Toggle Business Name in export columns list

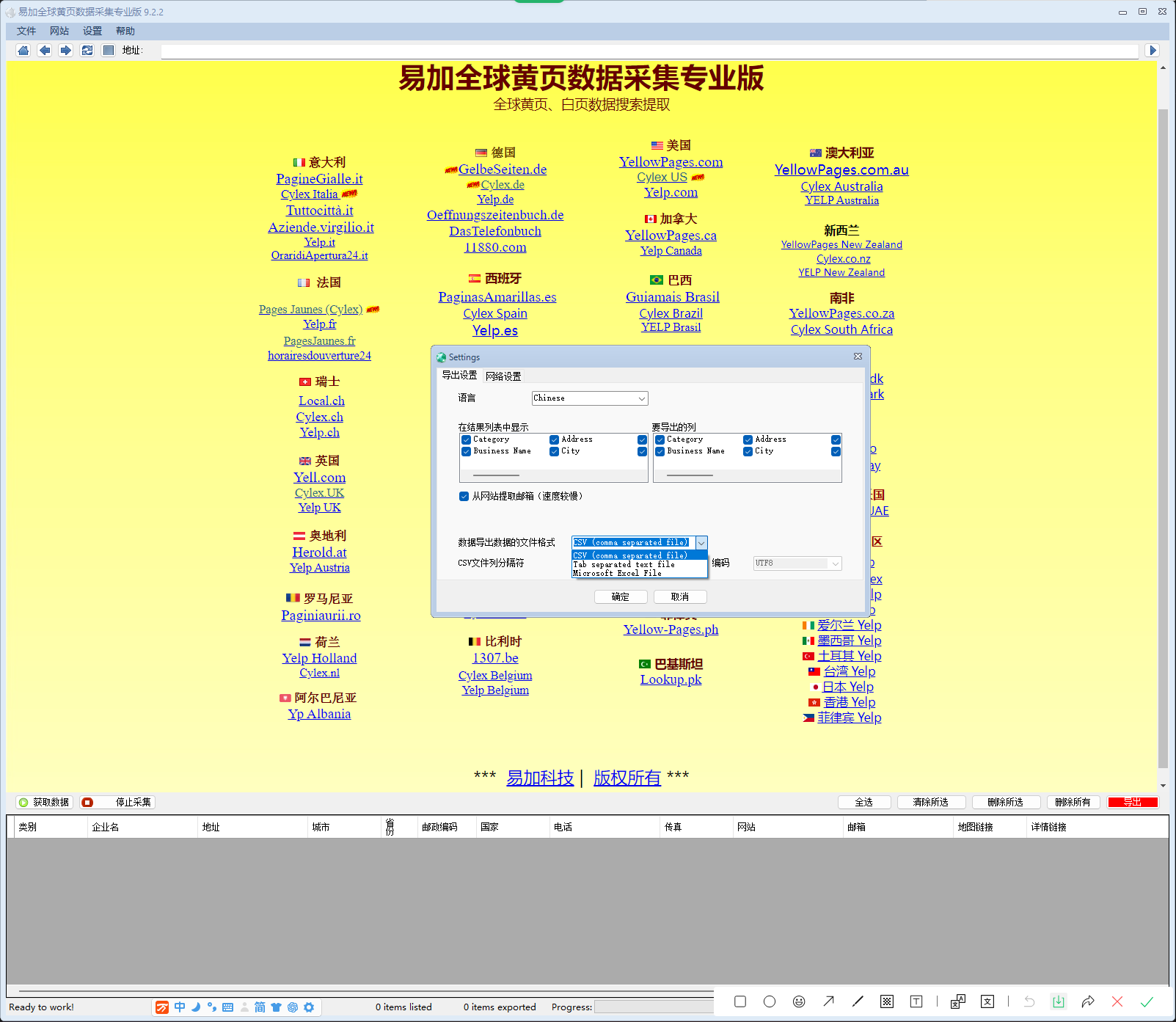[660, 451]
